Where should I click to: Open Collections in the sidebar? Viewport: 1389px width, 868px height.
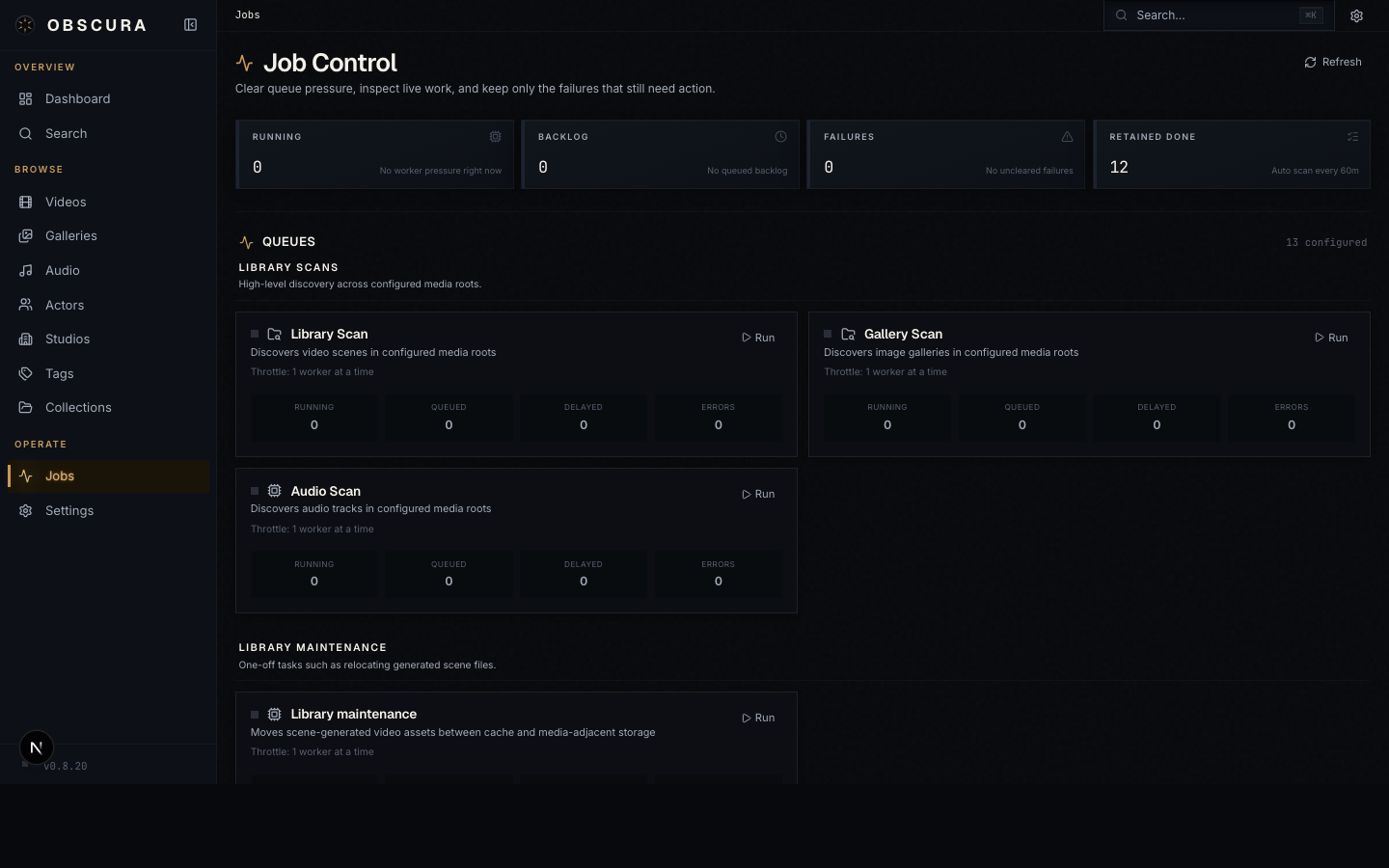(108, 408)
